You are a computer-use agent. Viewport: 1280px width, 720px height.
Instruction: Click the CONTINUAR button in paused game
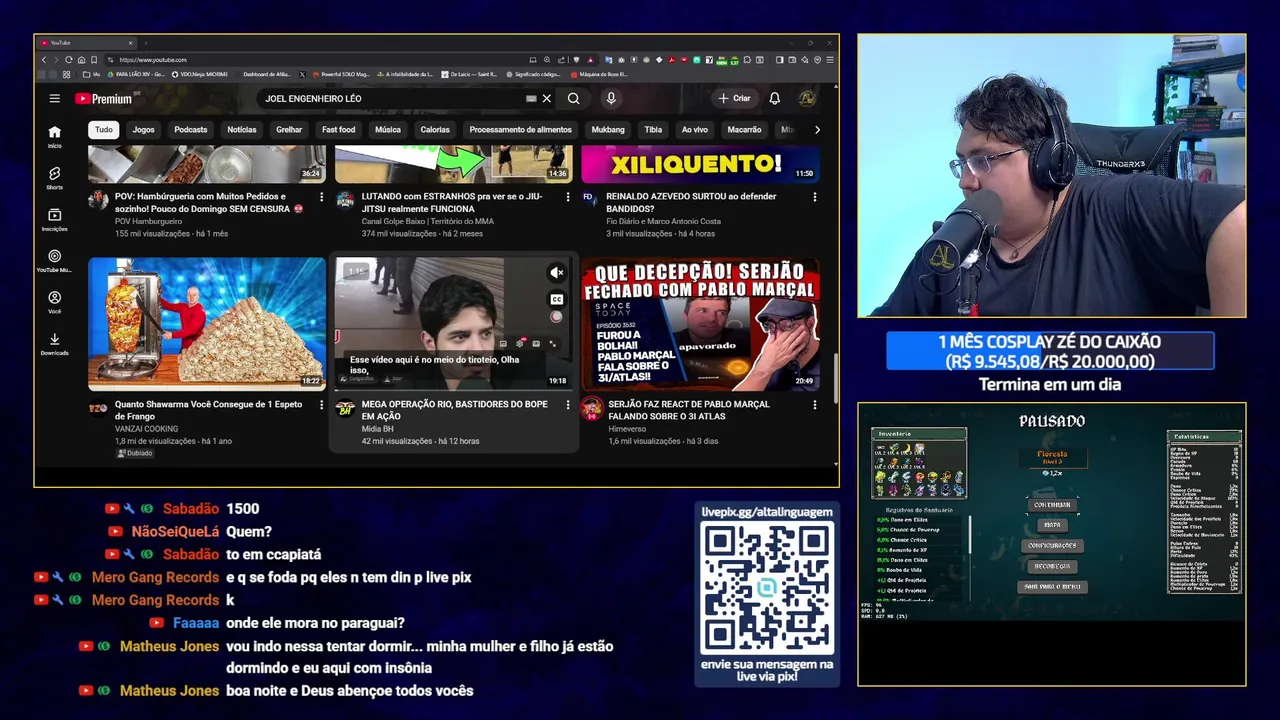[1052, 505]
